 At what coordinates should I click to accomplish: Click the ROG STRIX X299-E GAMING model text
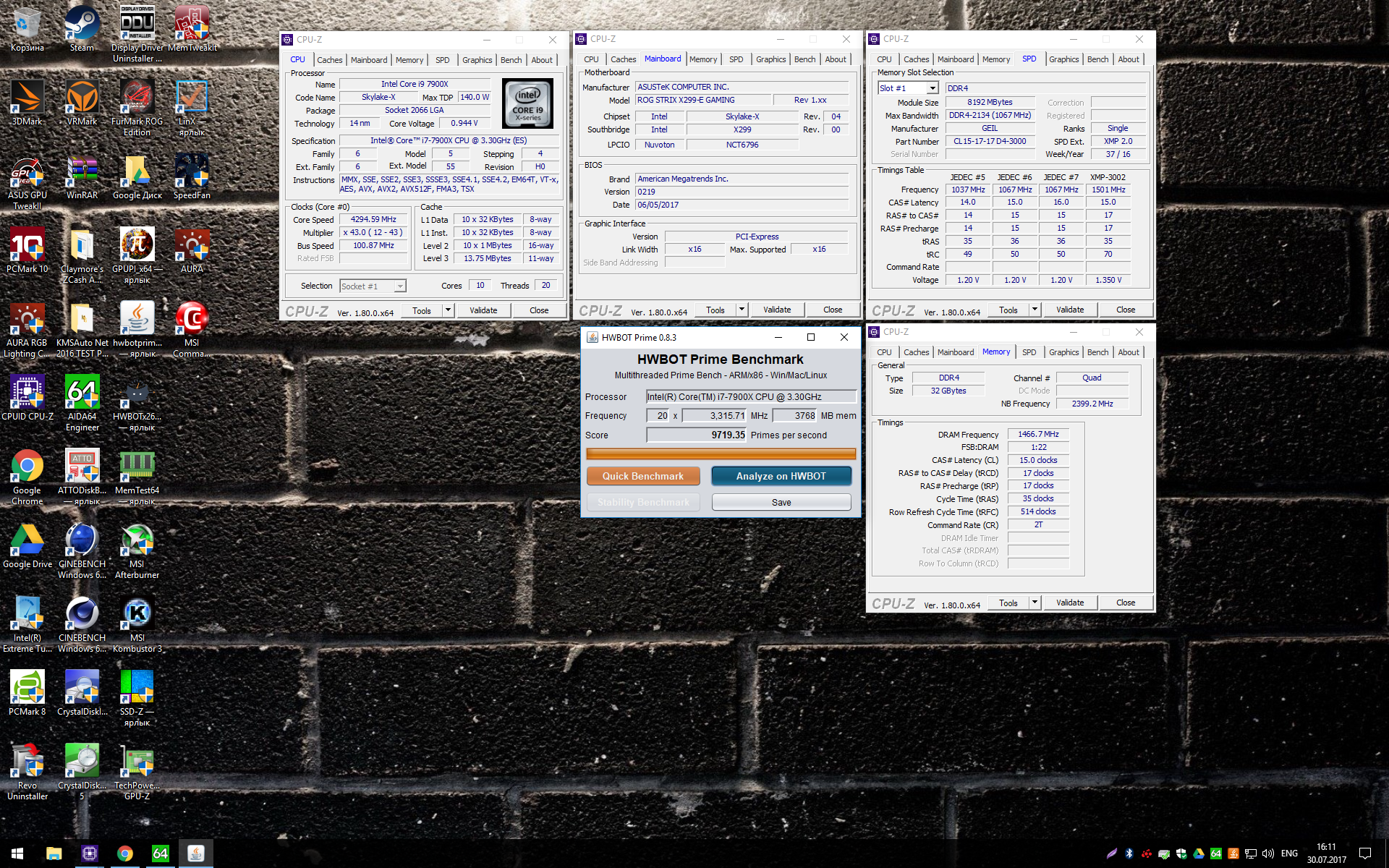point(686,100)
